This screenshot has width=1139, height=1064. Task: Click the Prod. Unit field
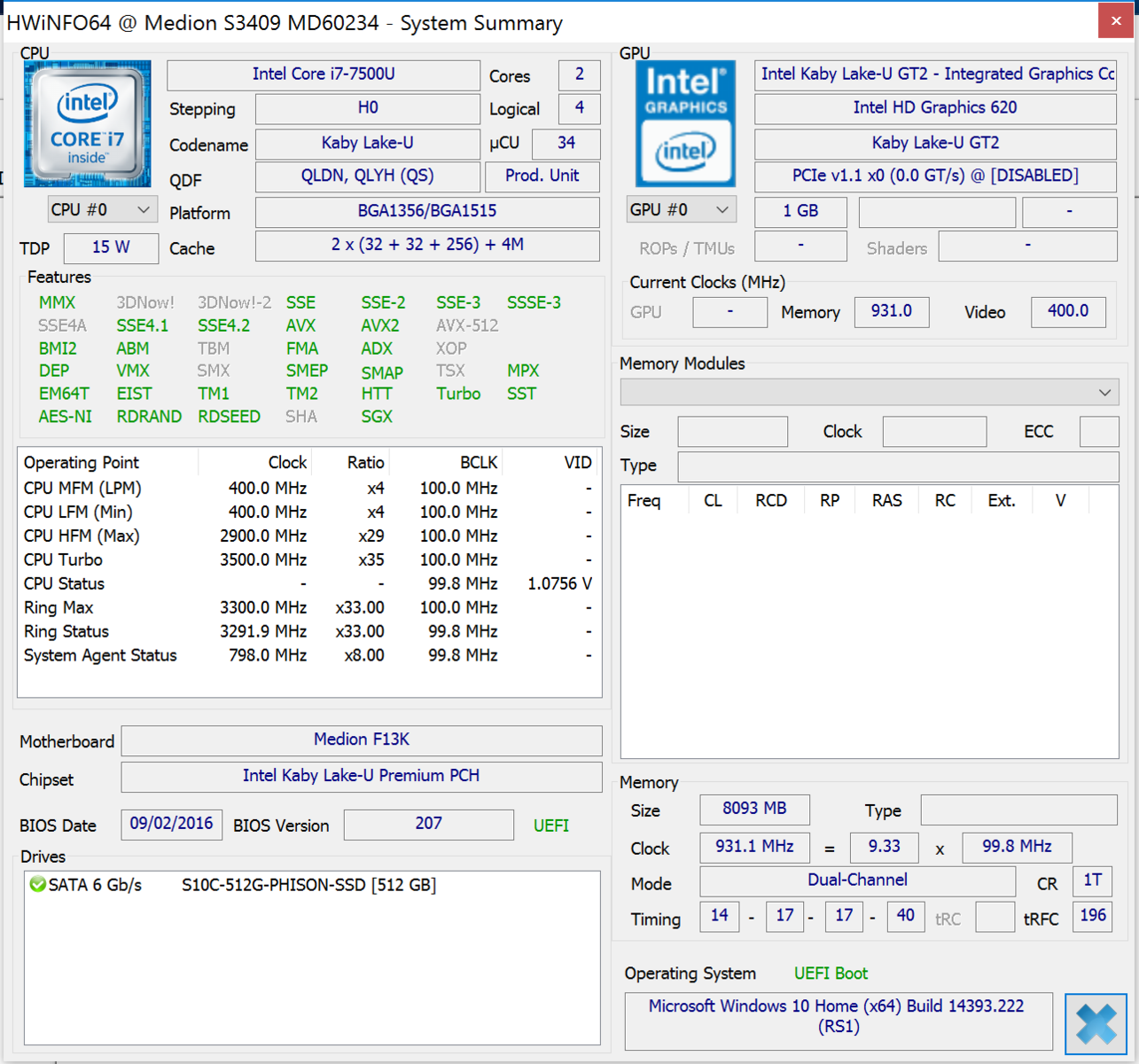pos(542,176)
